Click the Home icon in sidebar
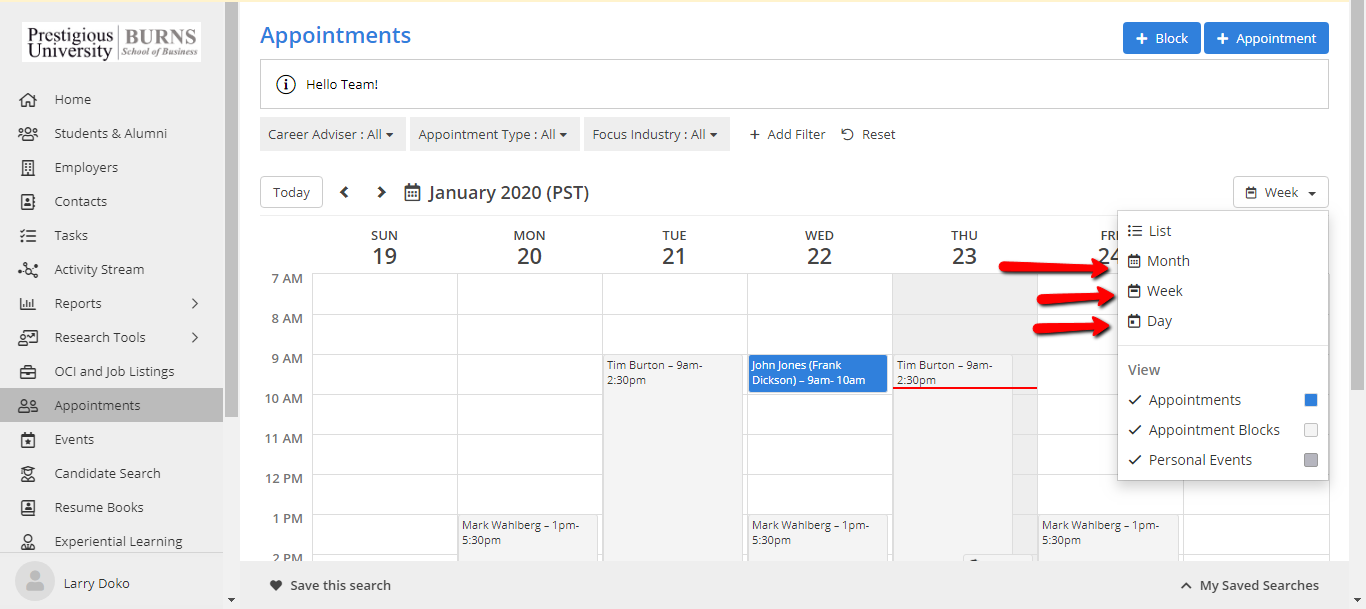 coord(28,100)
